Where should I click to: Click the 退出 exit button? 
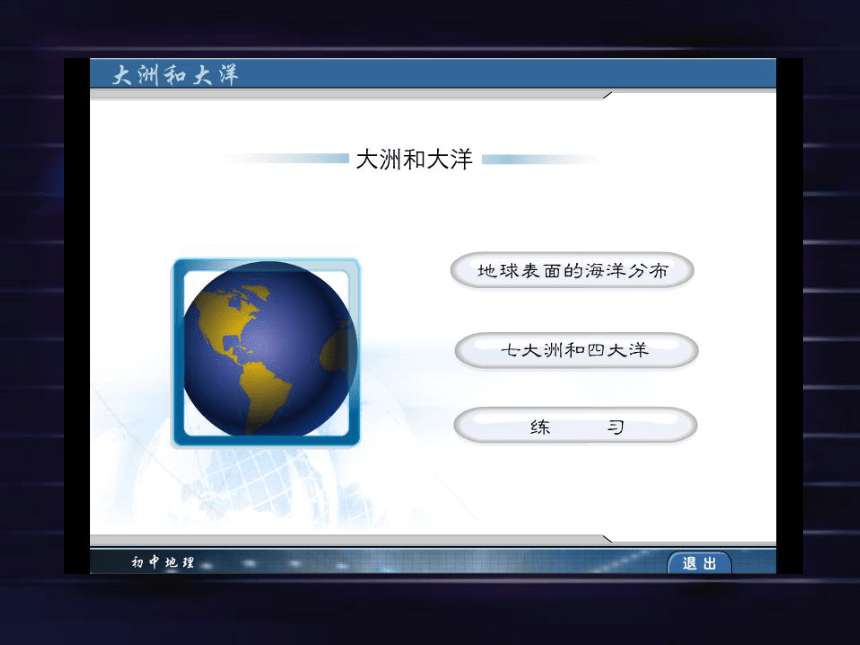tap(699, 563)
